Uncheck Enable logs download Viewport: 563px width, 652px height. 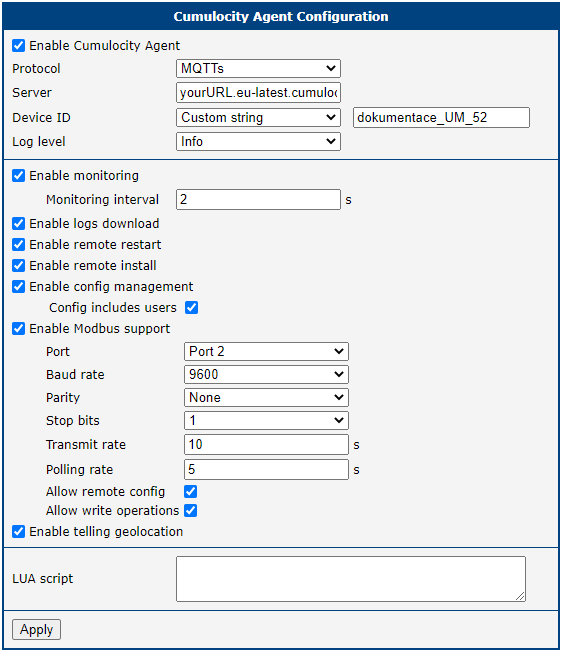click(18, 223)
